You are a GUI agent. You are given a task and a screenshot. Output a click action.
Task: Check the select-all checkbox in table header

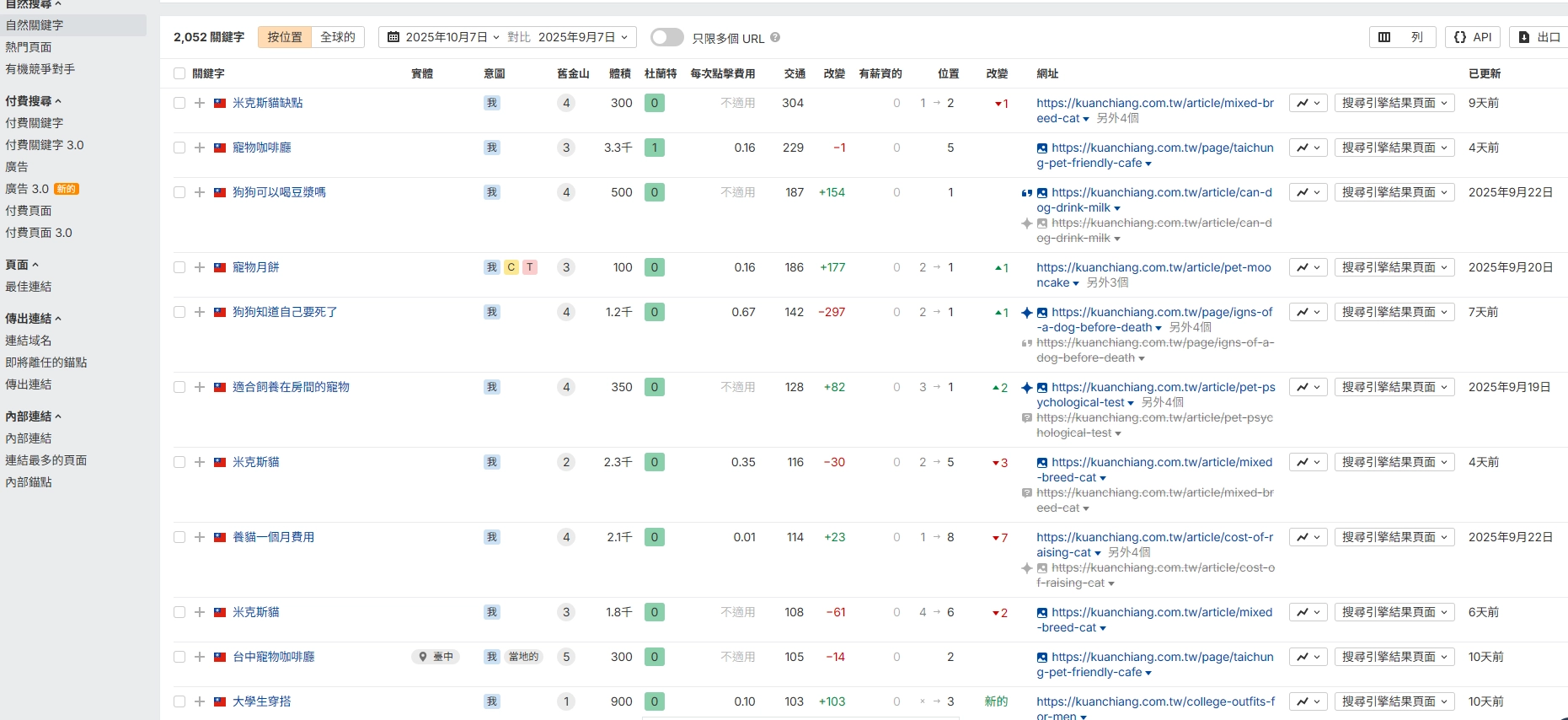pos(179,74)
